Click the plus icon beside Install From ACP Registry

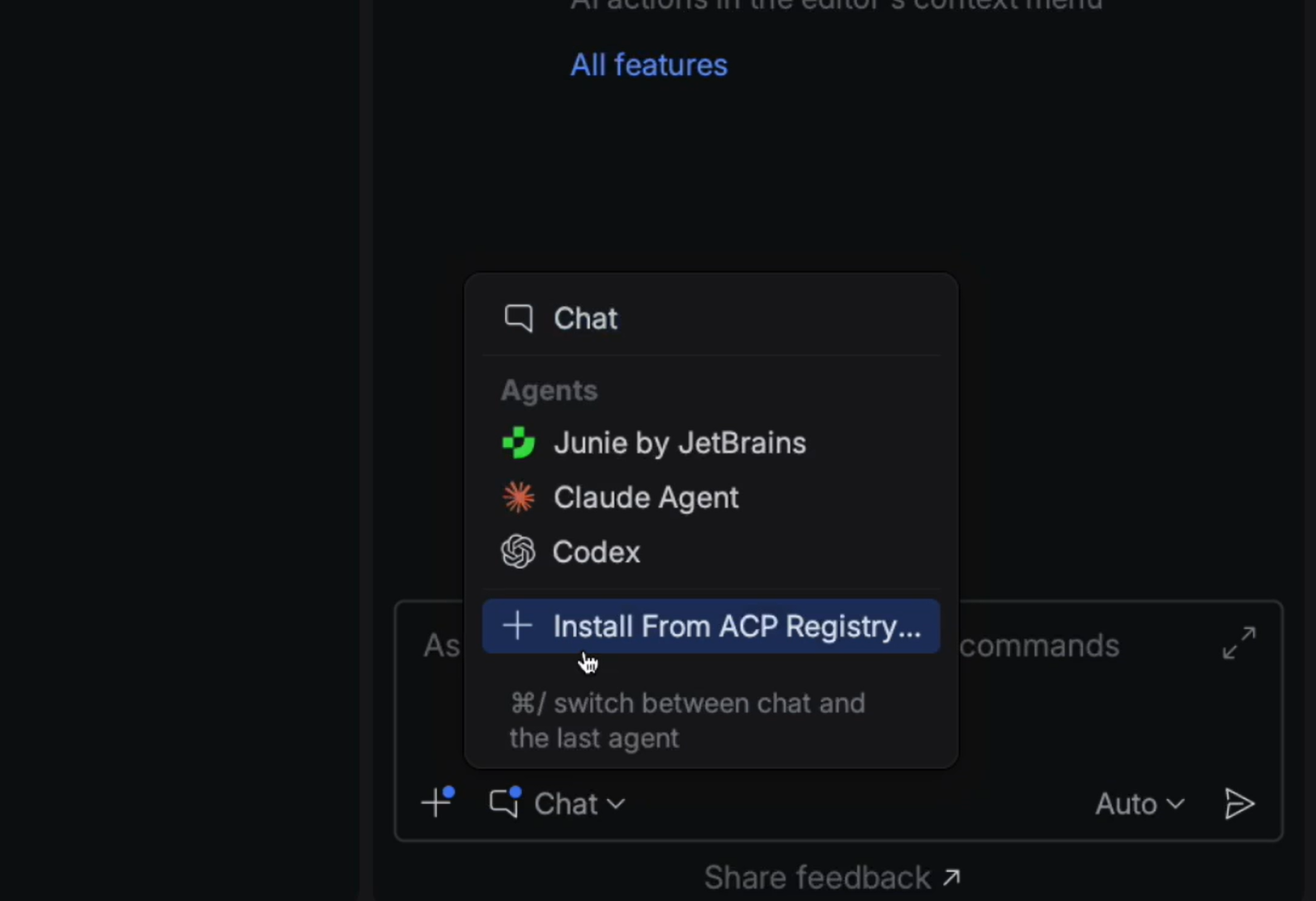pos(517,626)
